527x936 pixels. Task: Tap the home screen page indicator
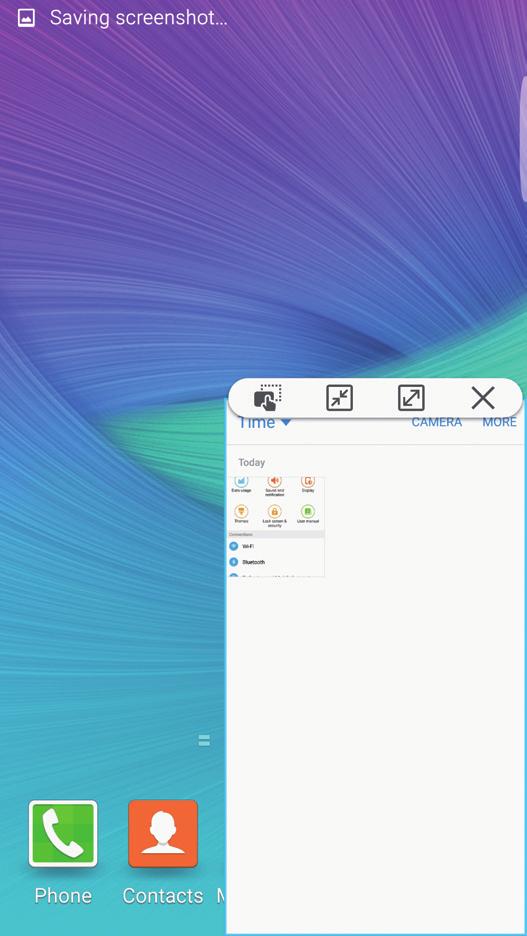click(x=204, y=741)
